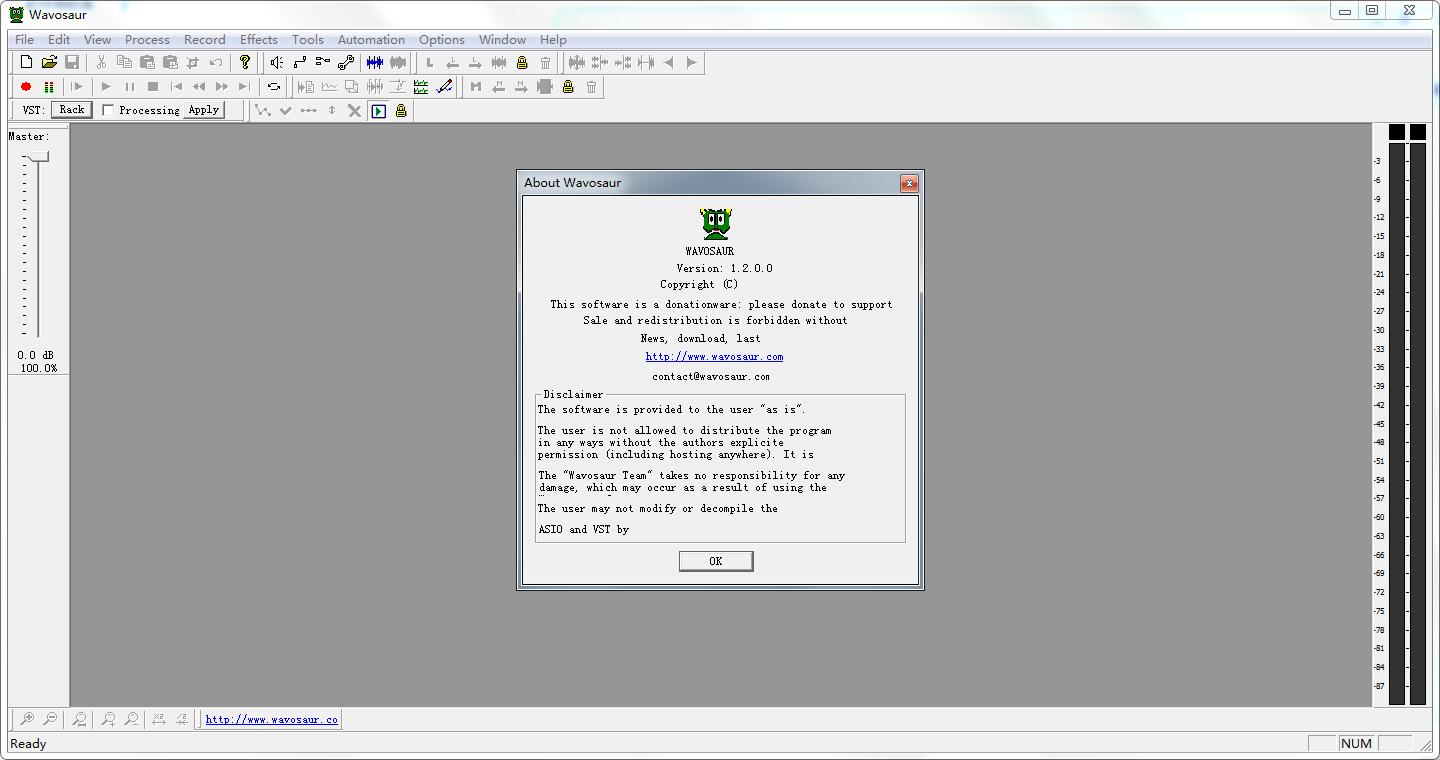This screenshot has width=1440, height=760.
Task: Click the automation checkmark icon
Action: tap(285, 111)
